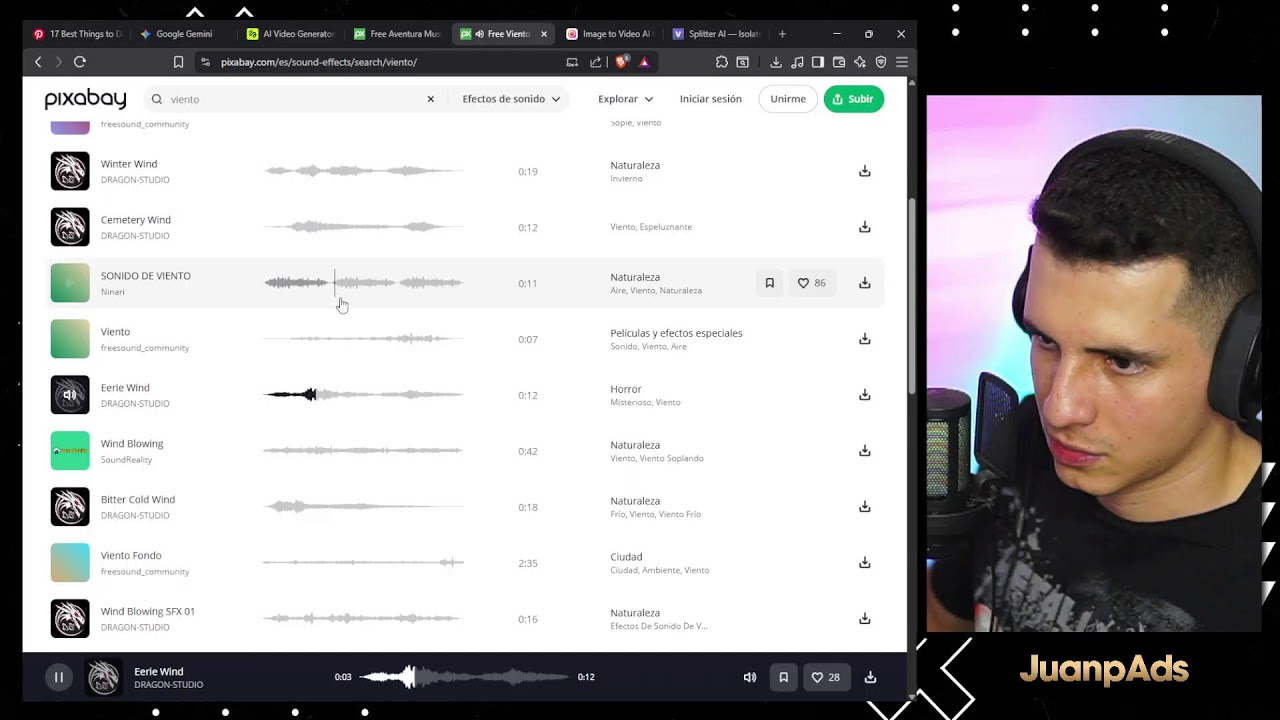Mute the player volume
Screen dimensions: 1280x720
click(x=750, y=677)
